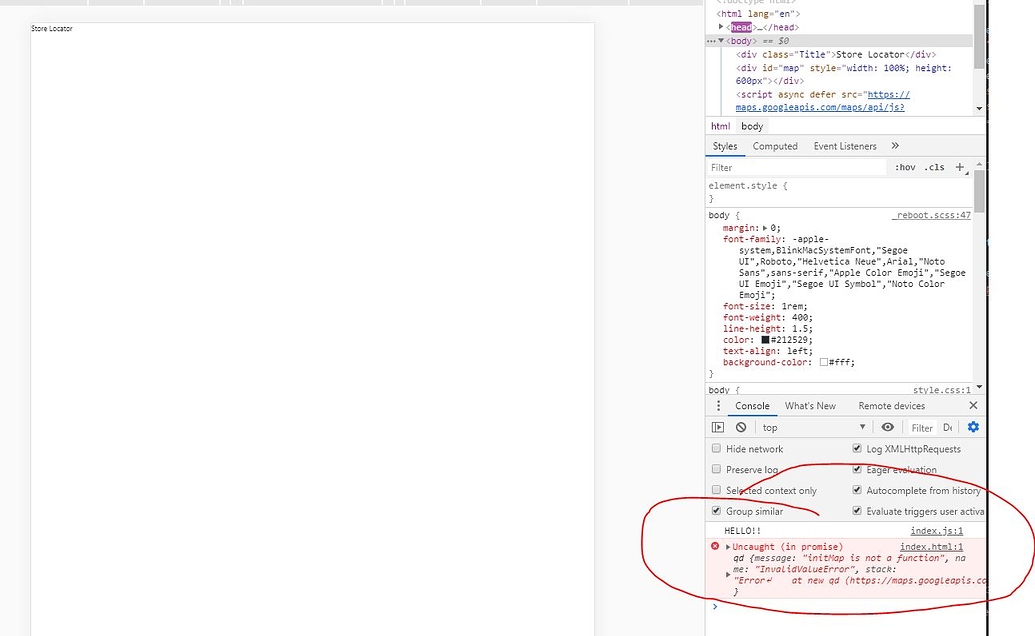Click the line-height 1.5 value

click(x=800, y=329)
